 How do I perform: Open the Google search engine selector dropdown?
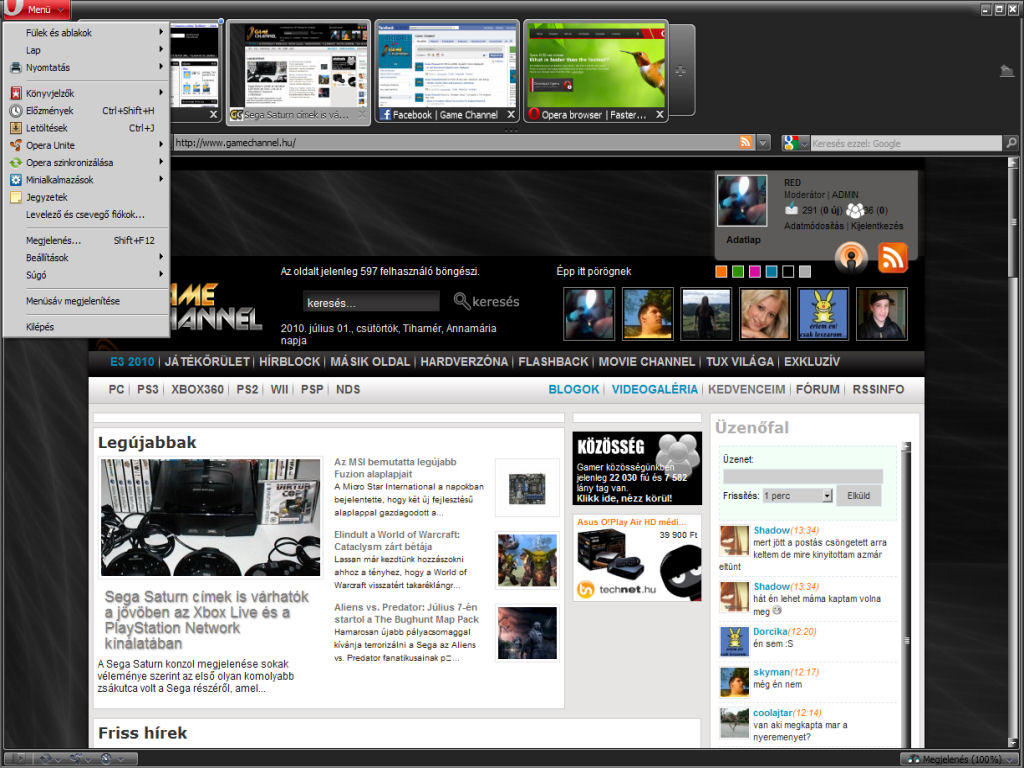(803, 143)
